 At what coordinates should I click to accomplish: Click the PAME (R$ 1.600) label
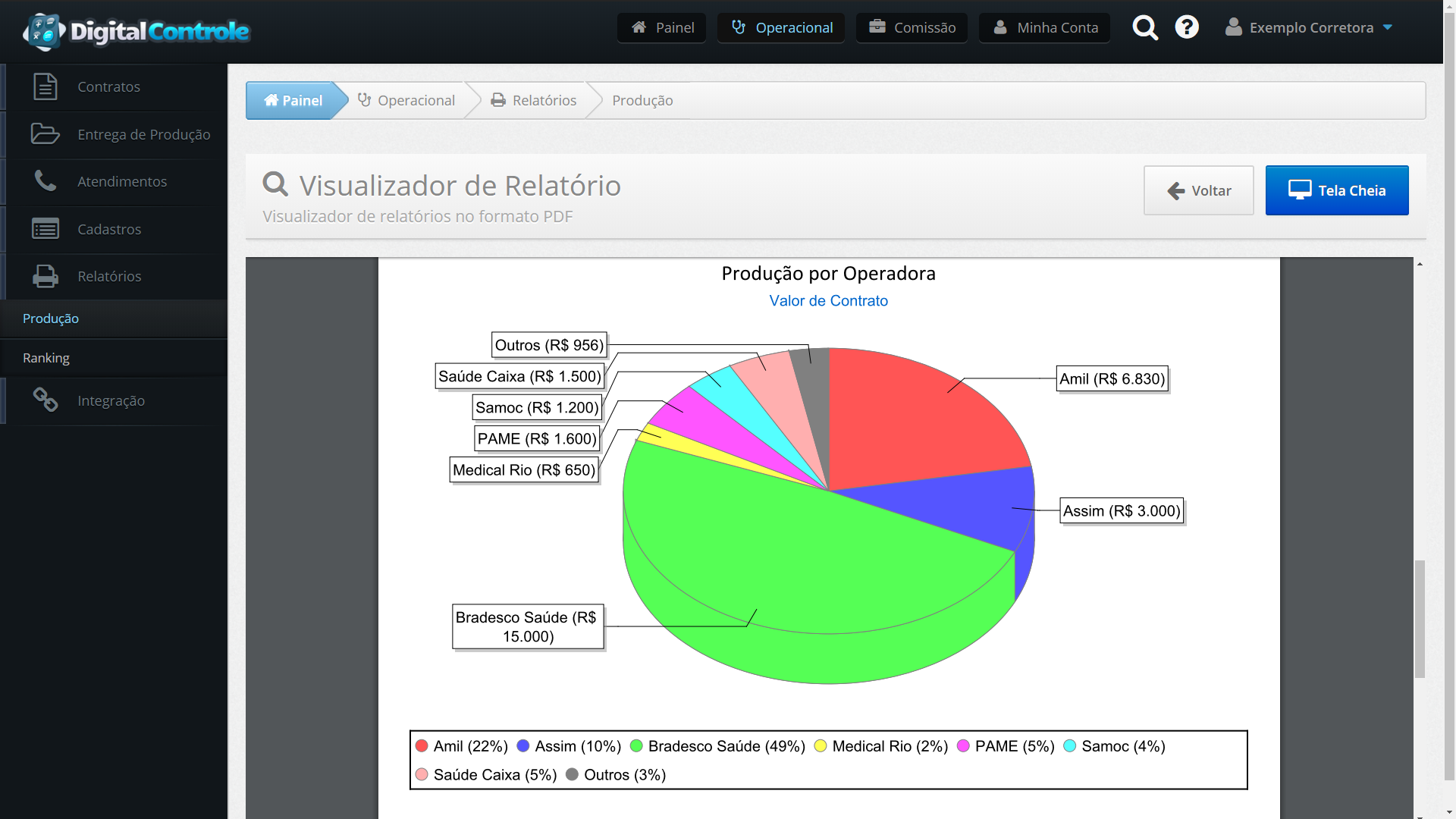tap(537, 438)
